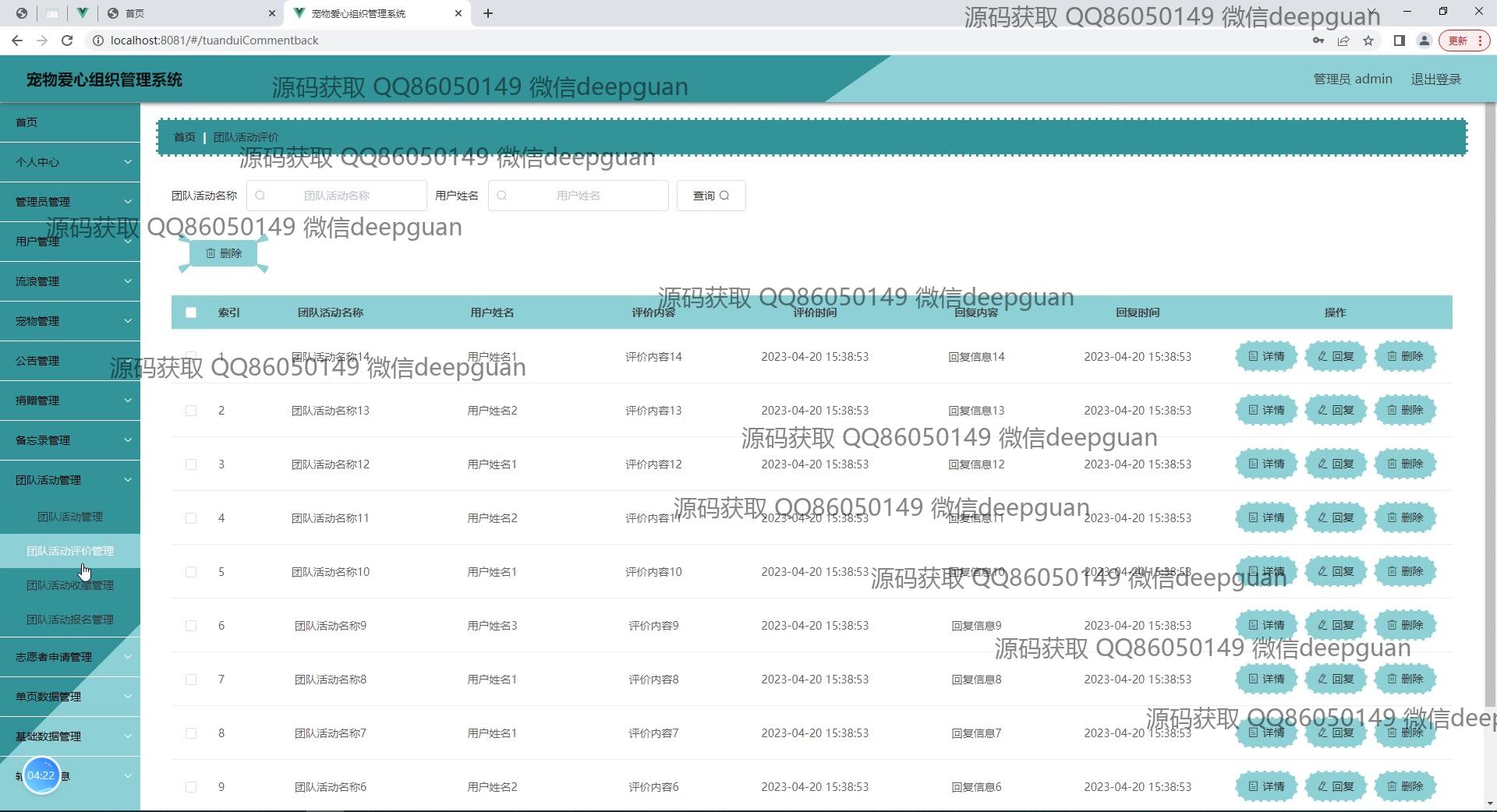Select 团队活动评价管理 submenu item
Viewport: 1497px width, 812px height.
pyautogui.click(x=70, y=551)
